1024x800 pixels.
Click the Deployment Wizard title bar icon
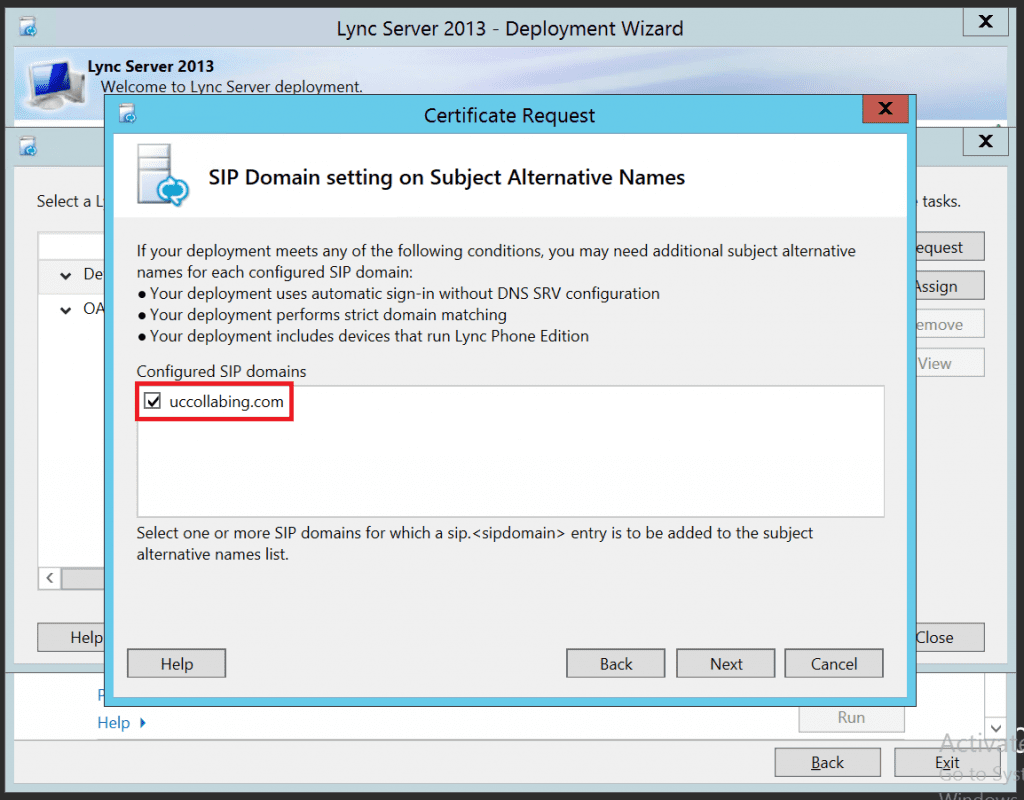28,27
